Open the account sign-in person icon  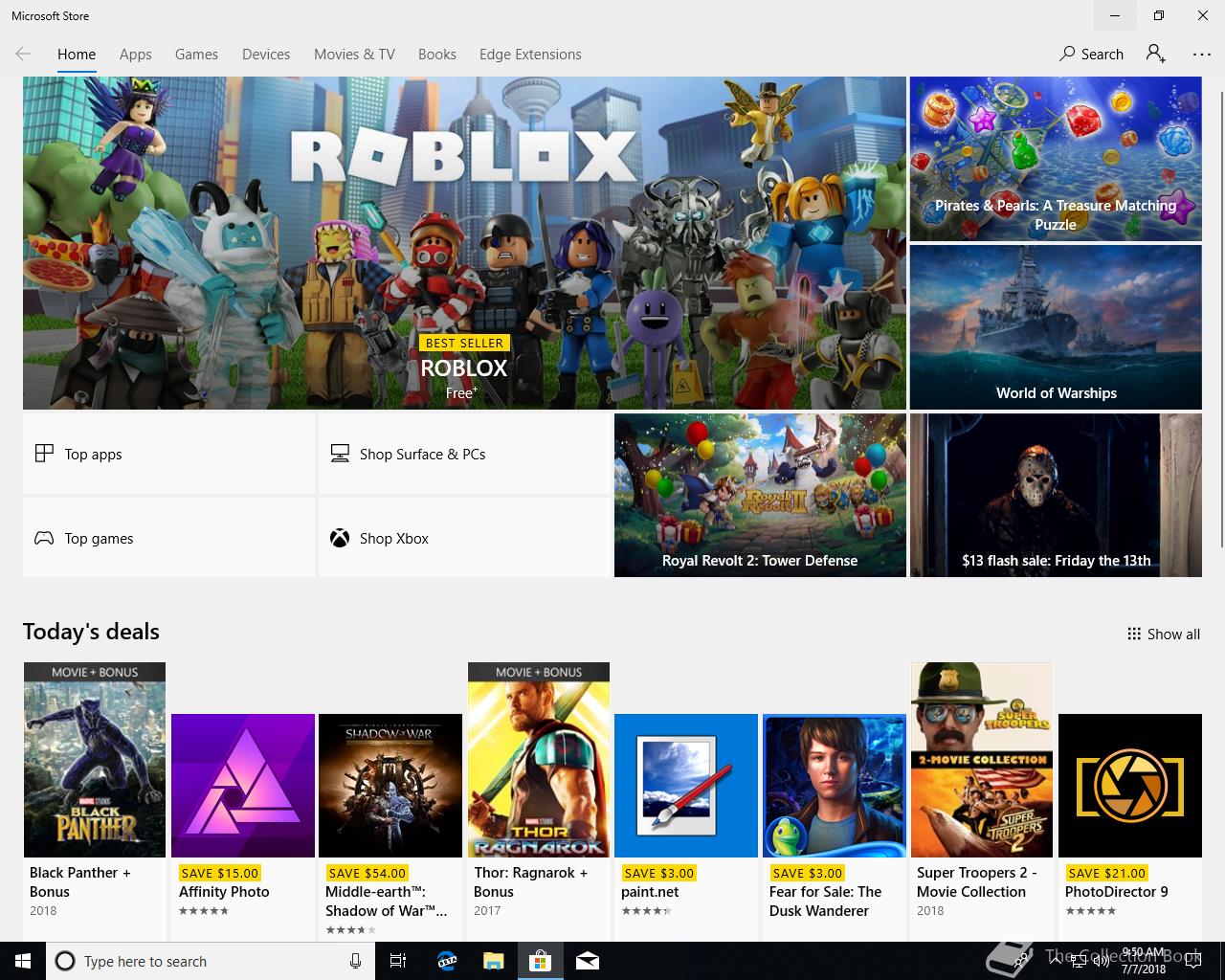point(1156,55)
